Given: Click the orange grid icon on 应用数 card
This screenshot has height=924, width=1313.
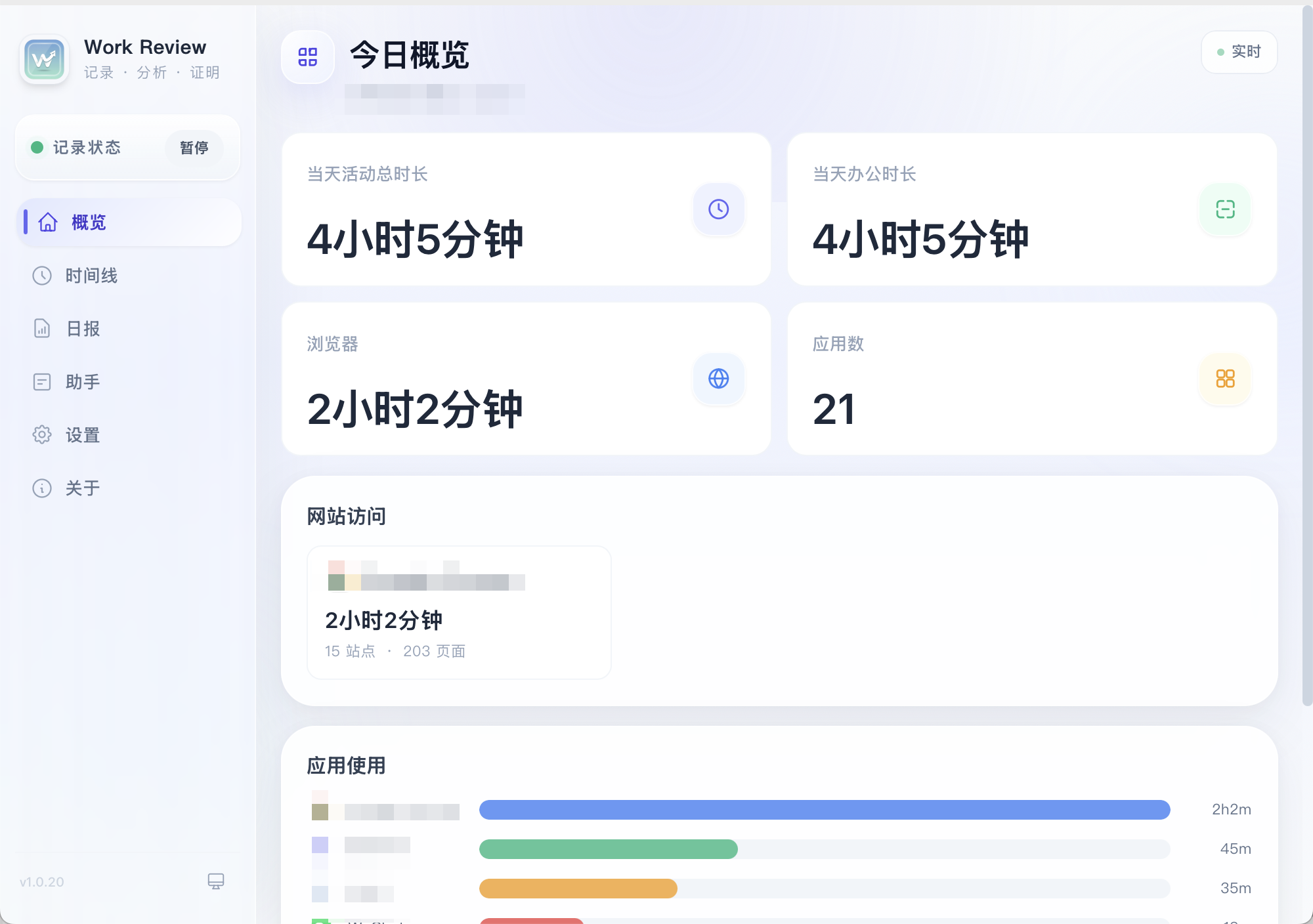Looking at the screenshot, I should click(1224, 379).
